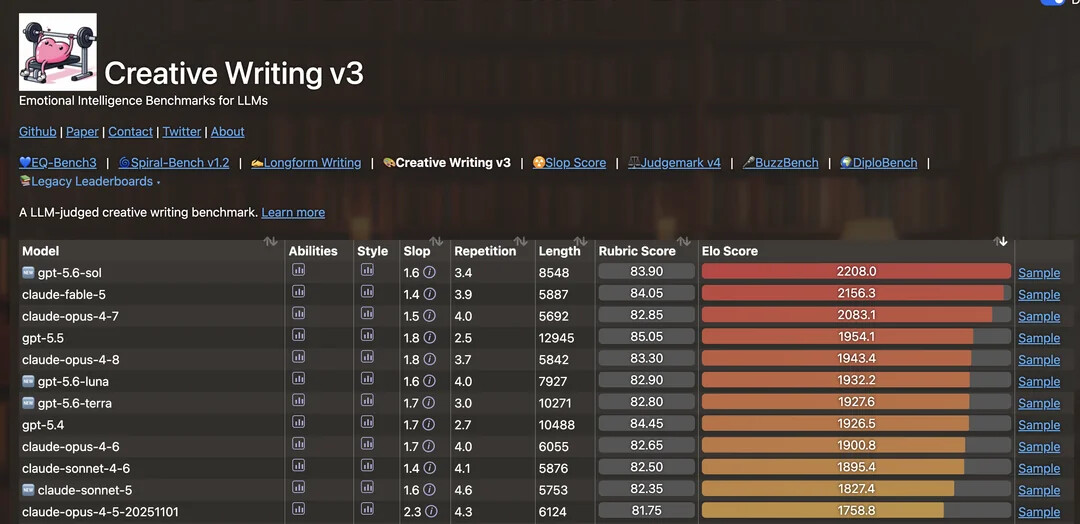This screenshot has width=1080, height=524.
Task: View Sample for claude-sonnet-5
Action: [x=1039, y=490]
